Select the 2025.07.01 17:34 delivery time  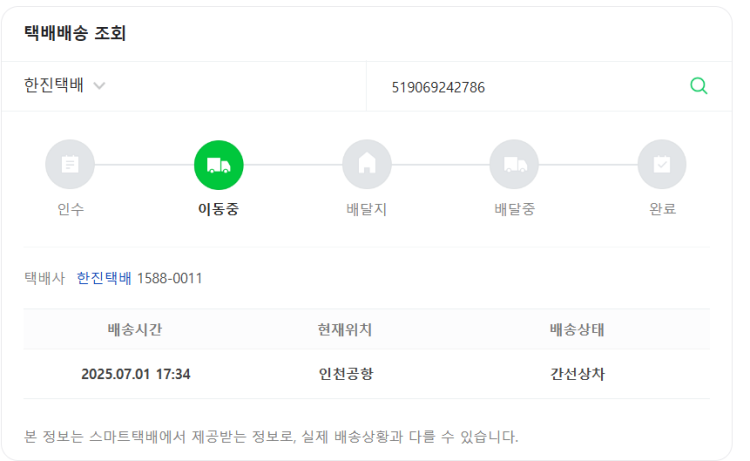coord(136,374)
